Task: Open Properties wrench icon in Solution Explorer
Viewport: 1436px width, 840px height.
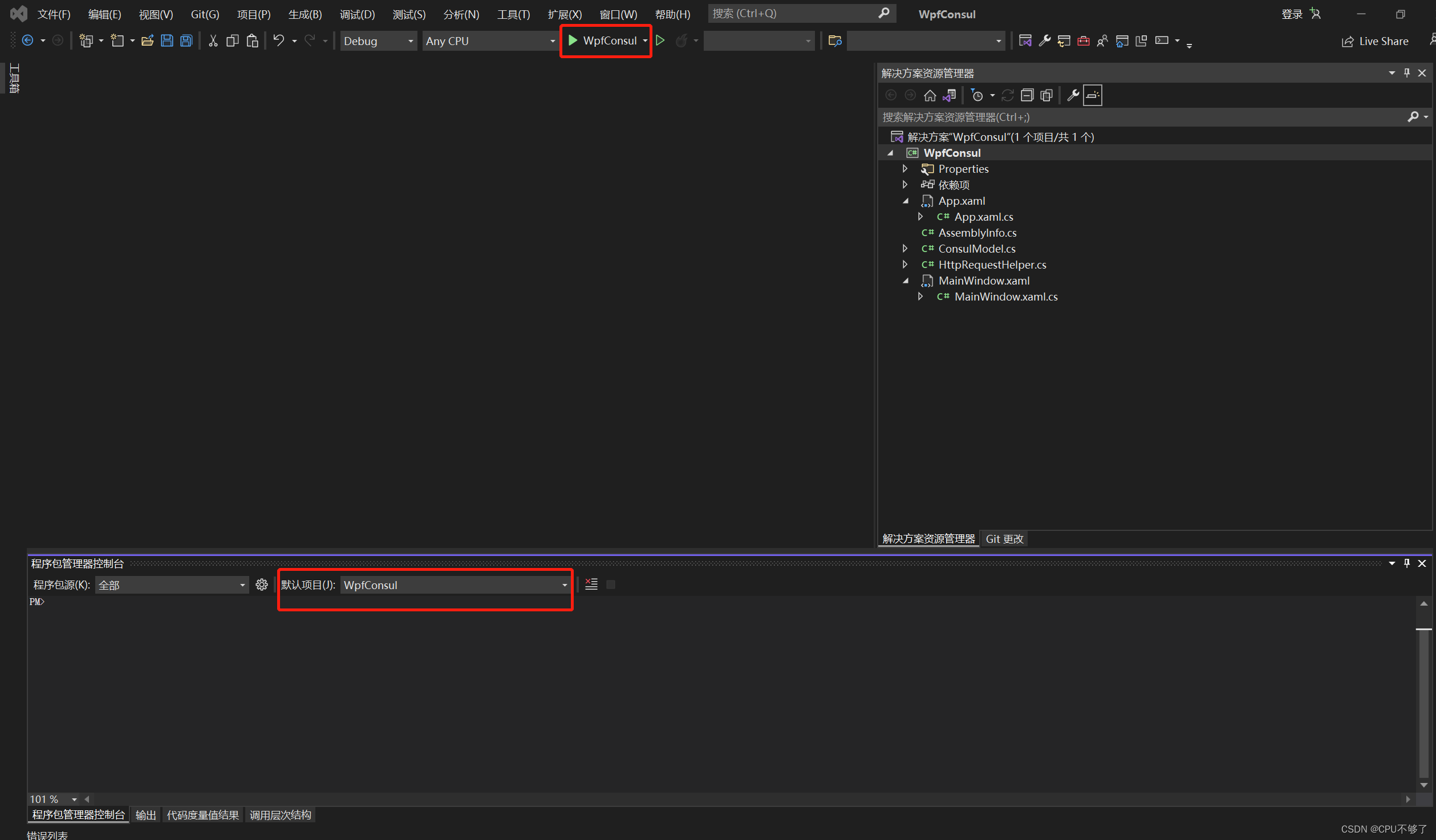Action: click(1073, 95)
